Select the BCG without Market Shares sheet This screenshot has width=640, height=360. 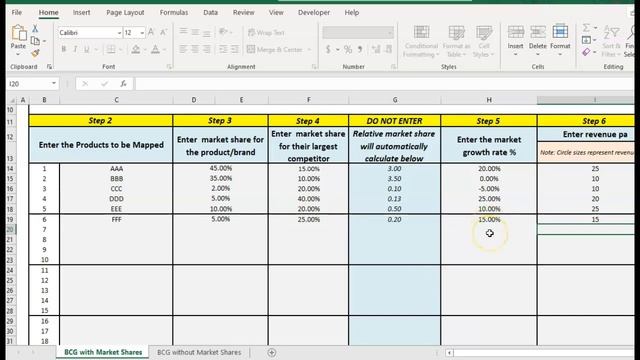pos(199,352)
